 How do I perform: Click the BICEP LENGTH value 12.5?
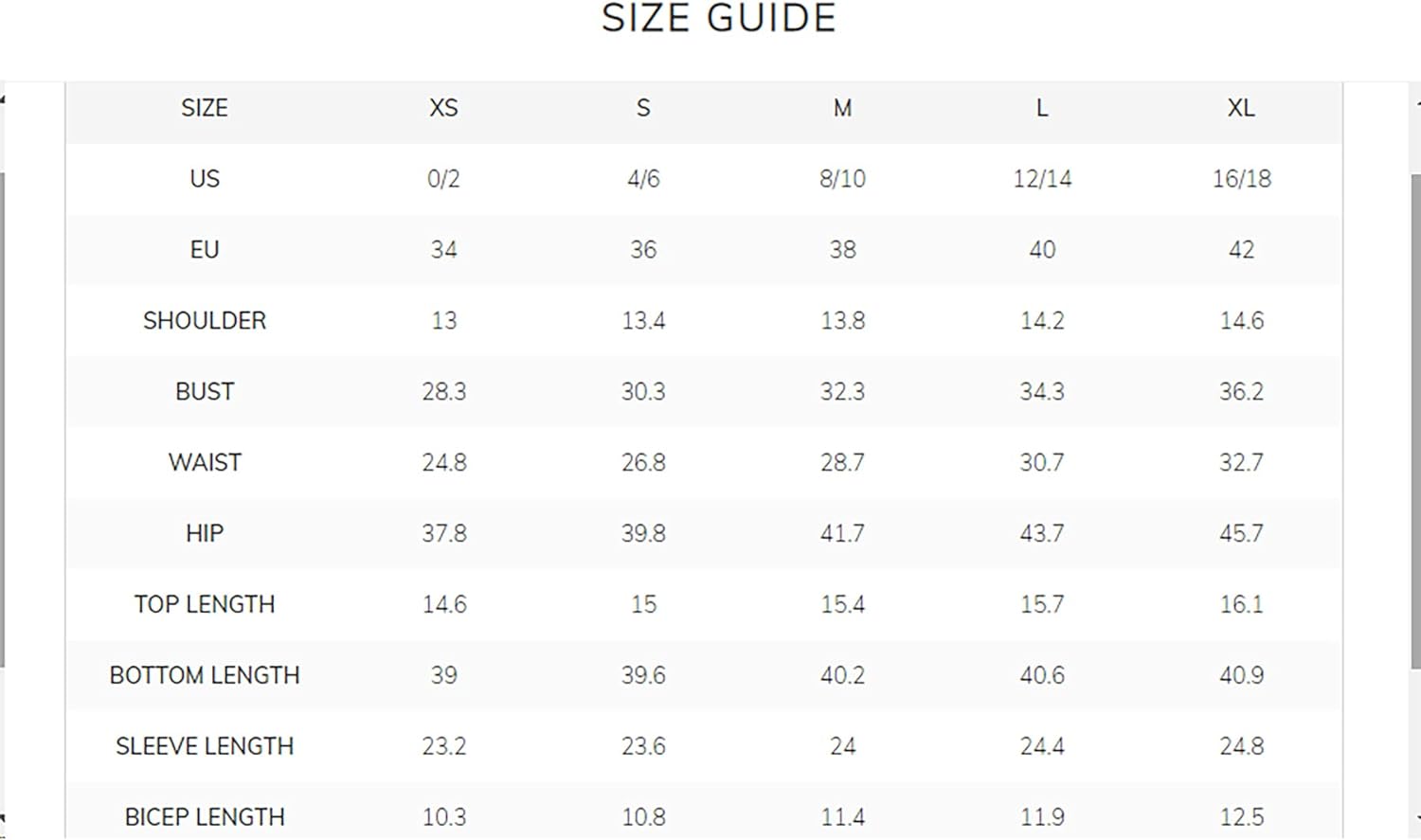click(1241, 816)
